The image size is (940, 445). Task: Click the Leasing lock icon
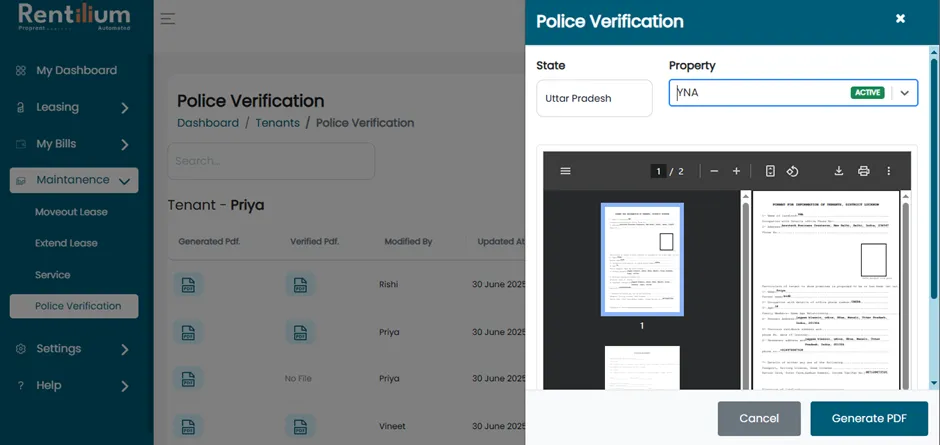[21, 108]
